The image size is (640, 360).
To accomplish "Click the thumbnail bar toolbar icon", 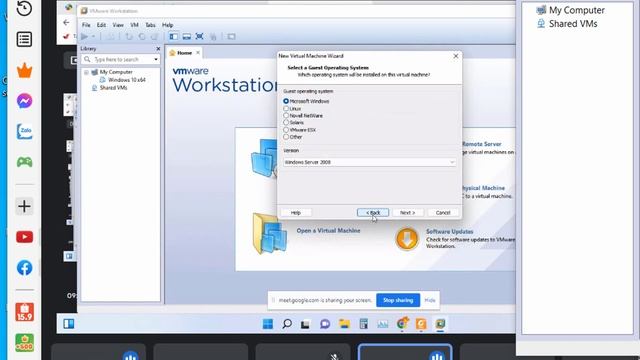I will pyautogui.click(x=187, y=37).
